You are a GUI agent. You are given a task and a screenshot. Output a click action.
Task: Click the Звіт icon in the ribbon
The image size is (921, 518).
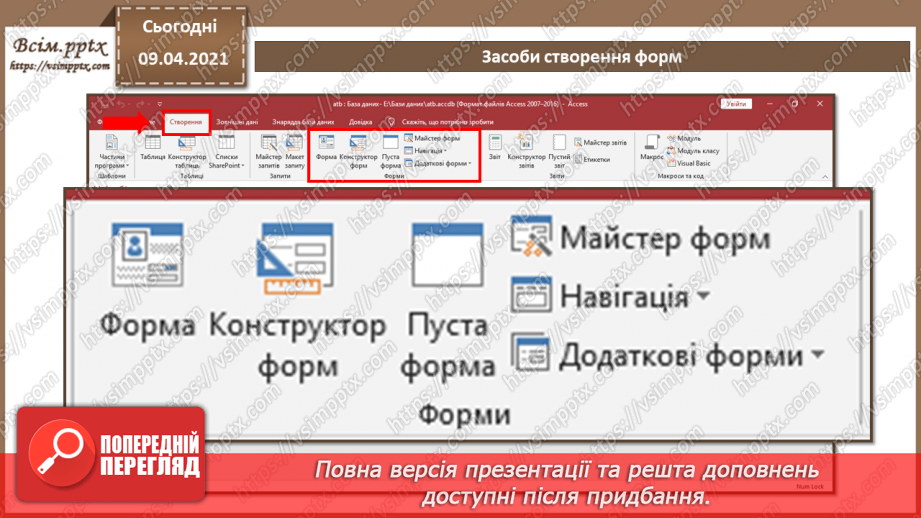pyautogui.click(x=495, y=149)
